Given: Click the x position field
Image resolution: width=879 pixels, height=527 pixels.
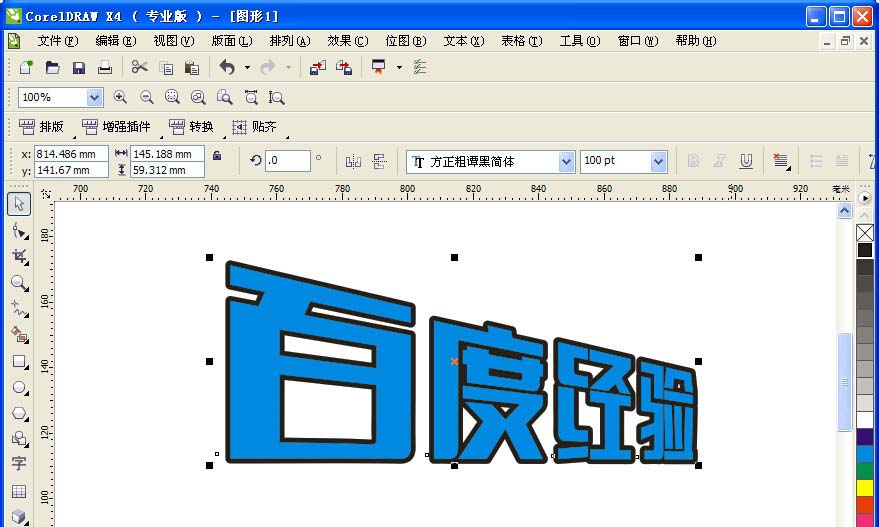Looking at the screenshot, I should [71, 154].
